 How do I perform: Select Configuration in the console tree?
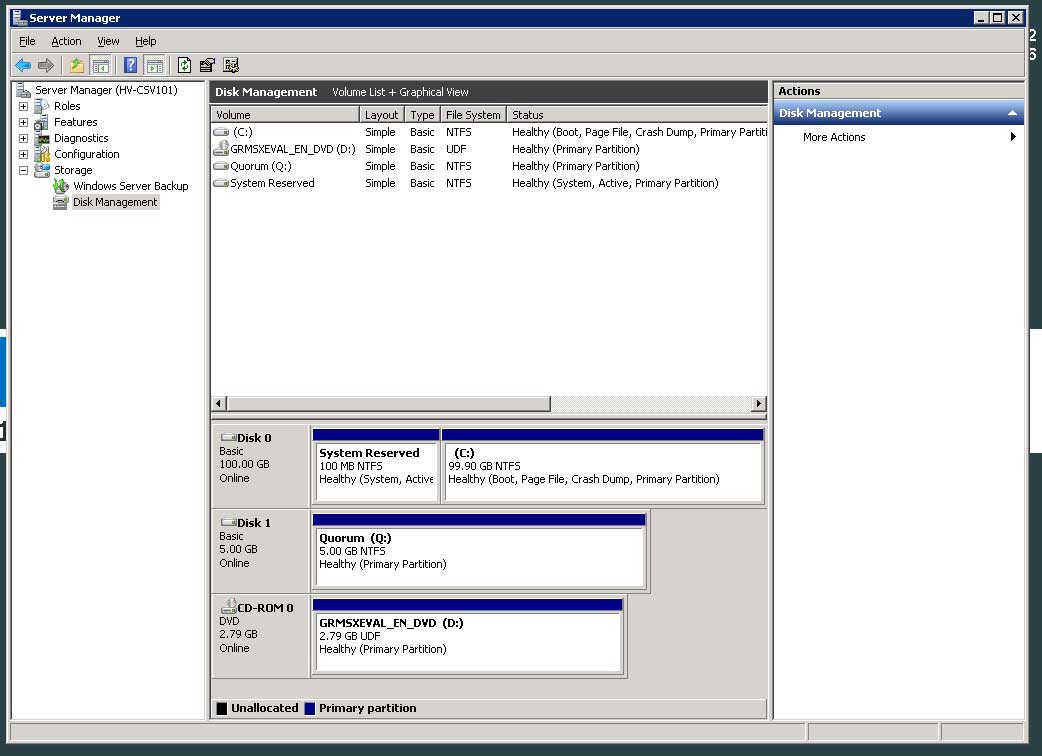coord(86,153)
